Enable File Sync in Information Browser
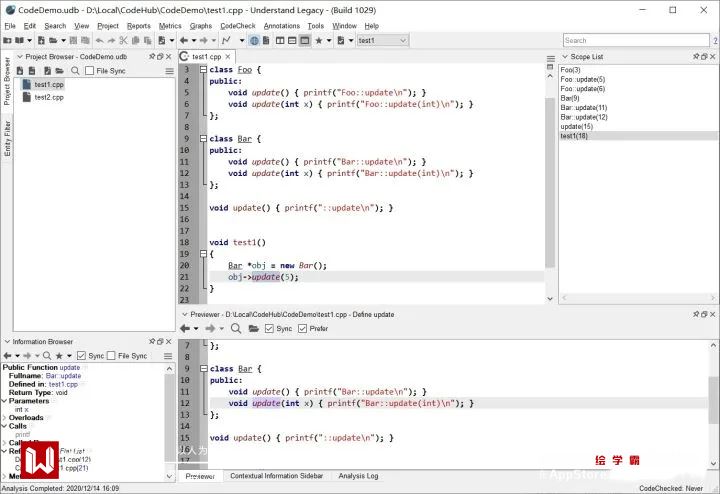 click(x=111, y=356)
